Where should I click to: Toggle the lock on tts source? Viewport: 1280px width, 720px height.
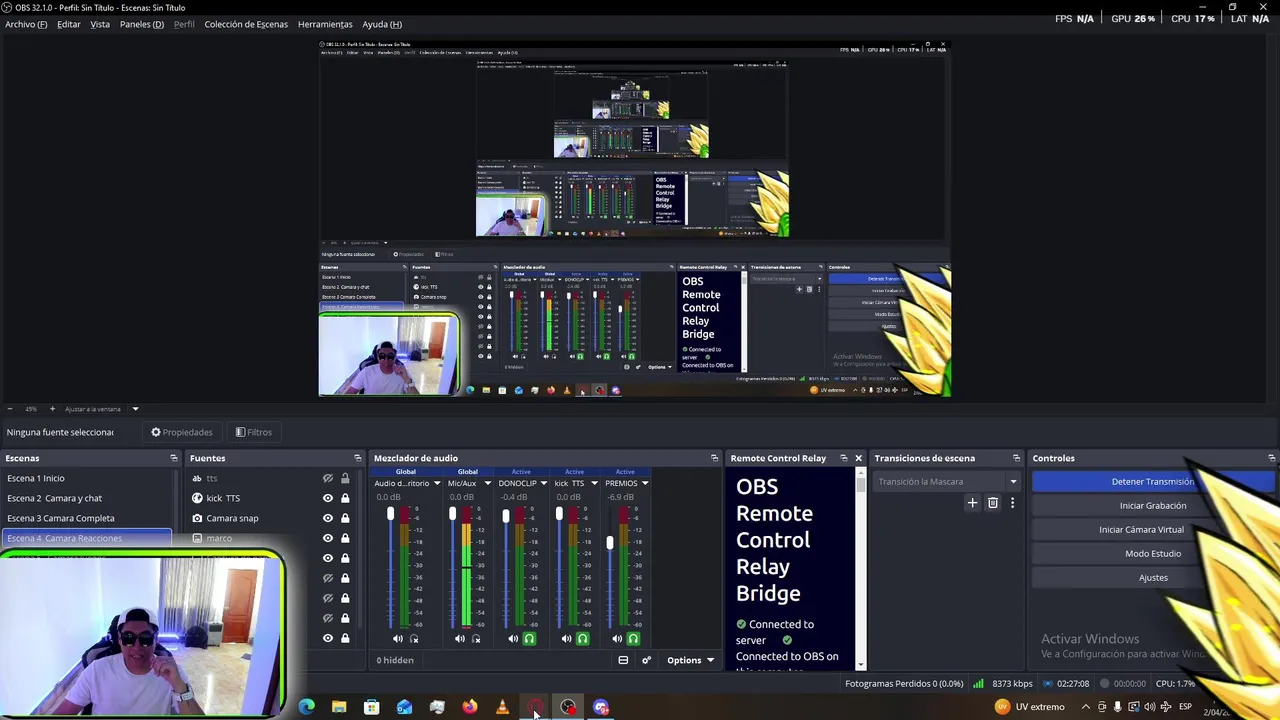345,478
